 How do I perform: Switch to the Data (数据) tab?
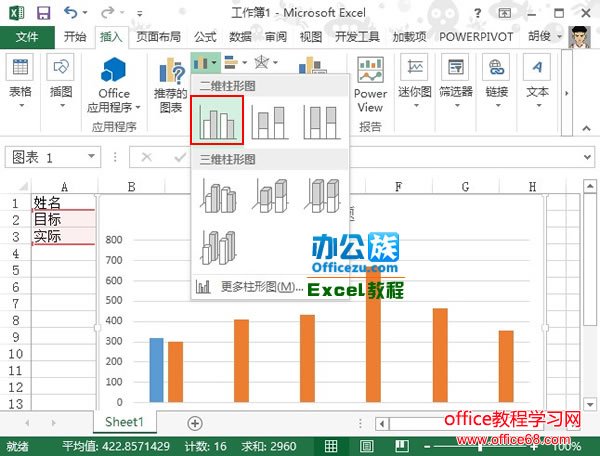240,37
